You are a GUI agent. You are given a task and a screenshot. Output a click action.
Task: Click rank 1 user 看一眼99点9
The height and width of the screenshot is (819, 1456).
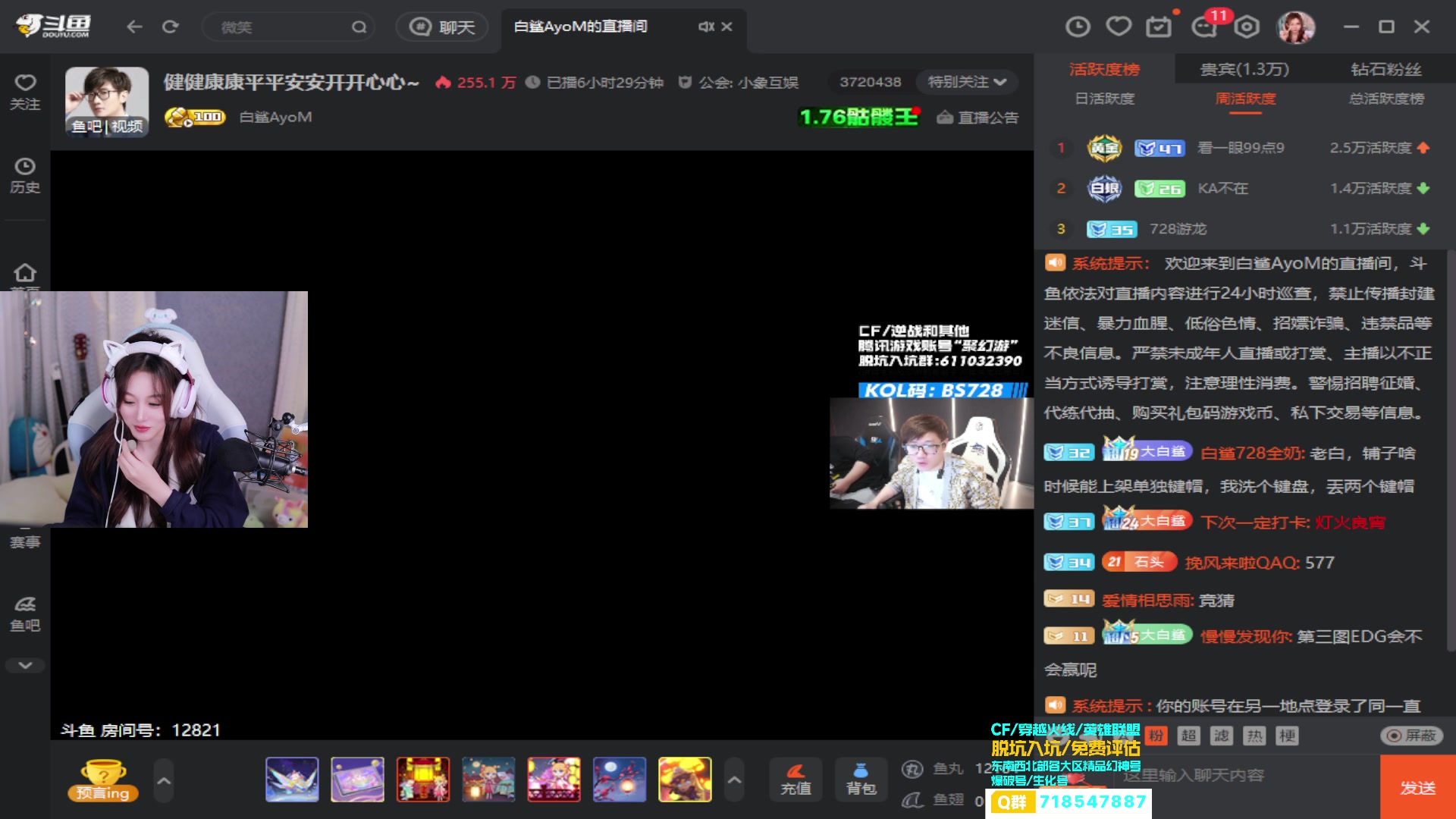coord(1241,148)
